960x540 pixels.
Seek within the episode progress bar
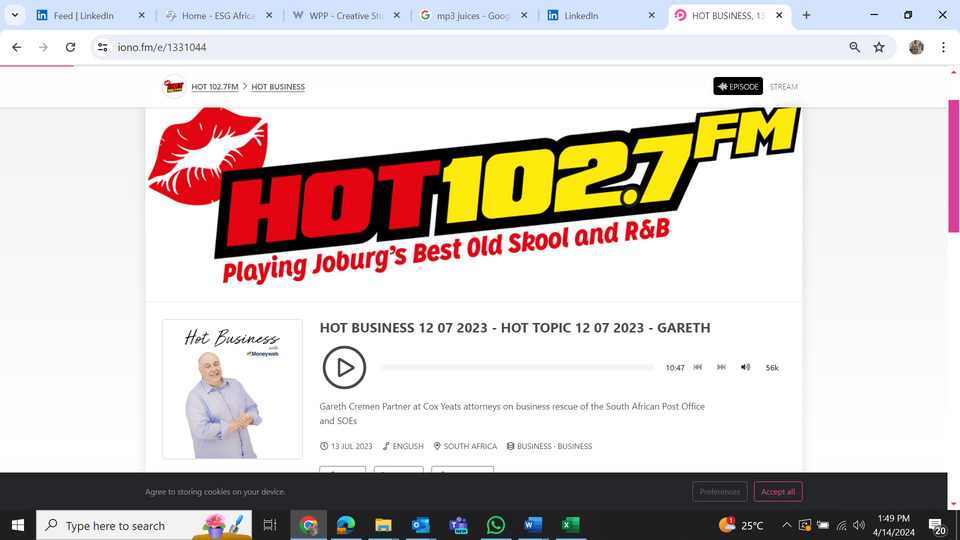point(517,367)
